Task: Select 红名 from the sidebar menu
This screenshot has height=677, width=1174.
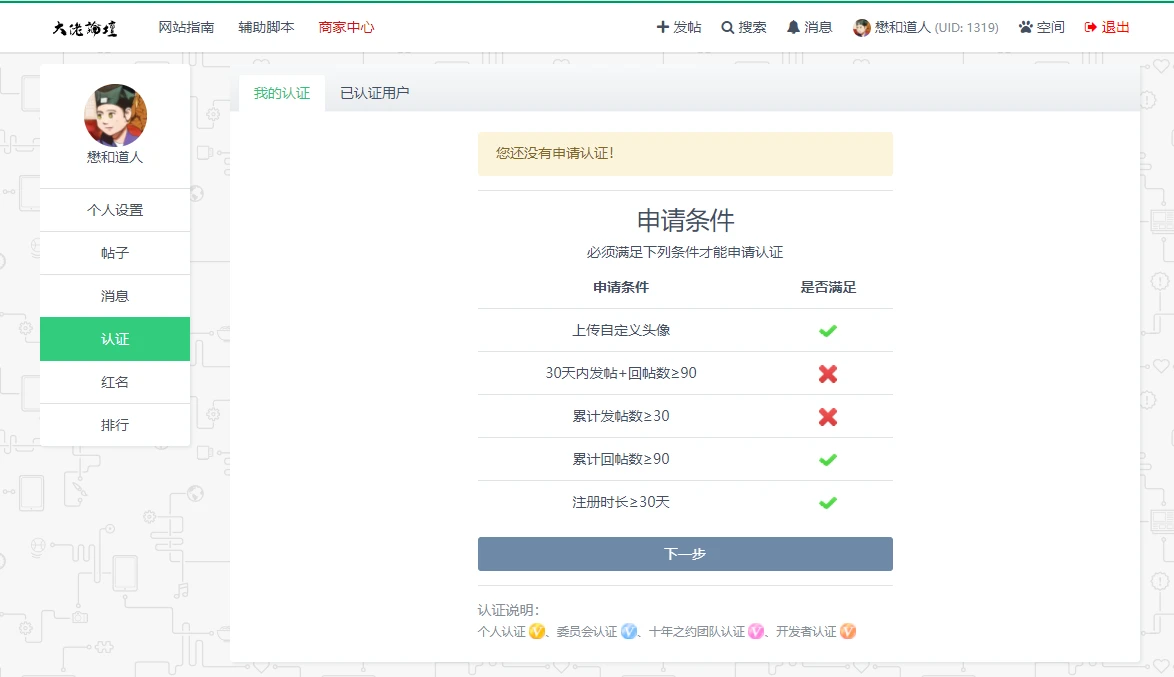Action: [x=115, y=382]
